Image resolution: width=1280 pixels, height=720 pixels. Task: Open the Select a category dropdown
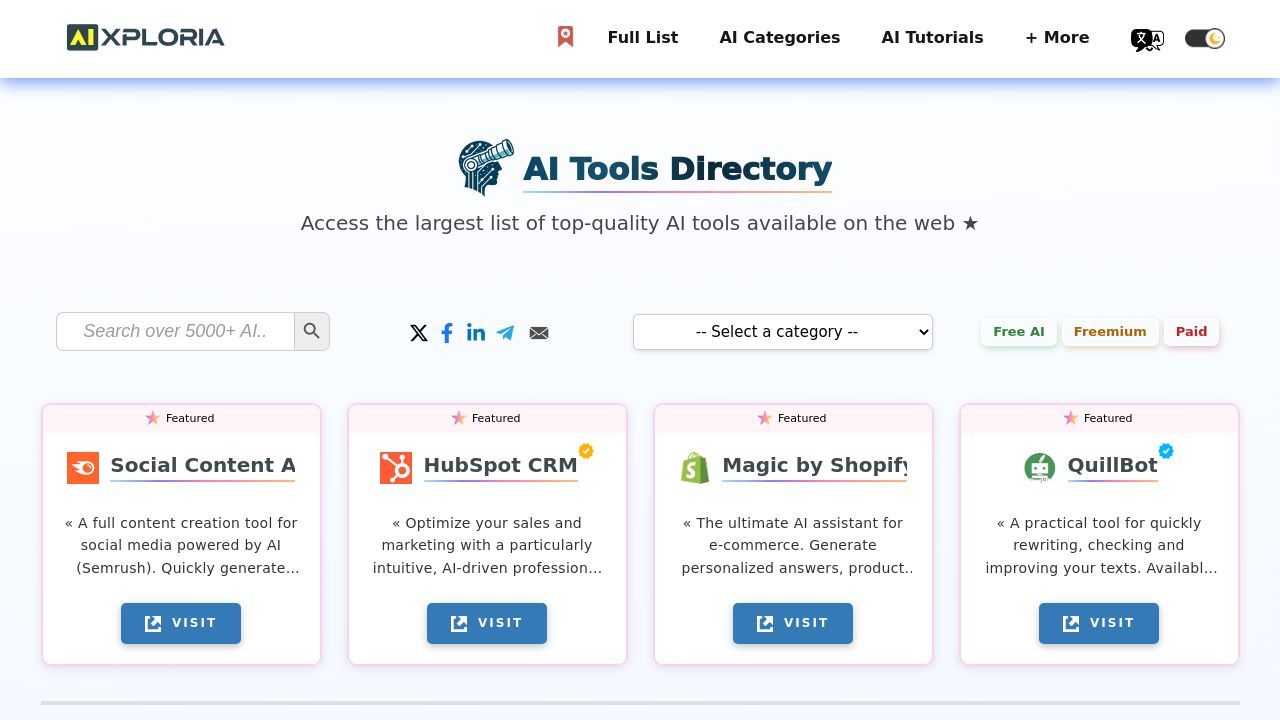pyautogui.click(x=782, y=332)
